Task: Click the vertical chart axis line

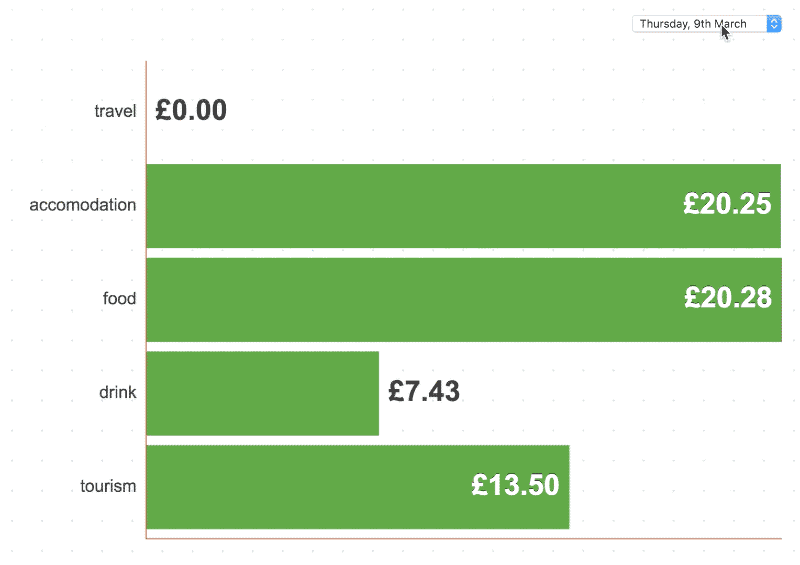Action: 146,300
